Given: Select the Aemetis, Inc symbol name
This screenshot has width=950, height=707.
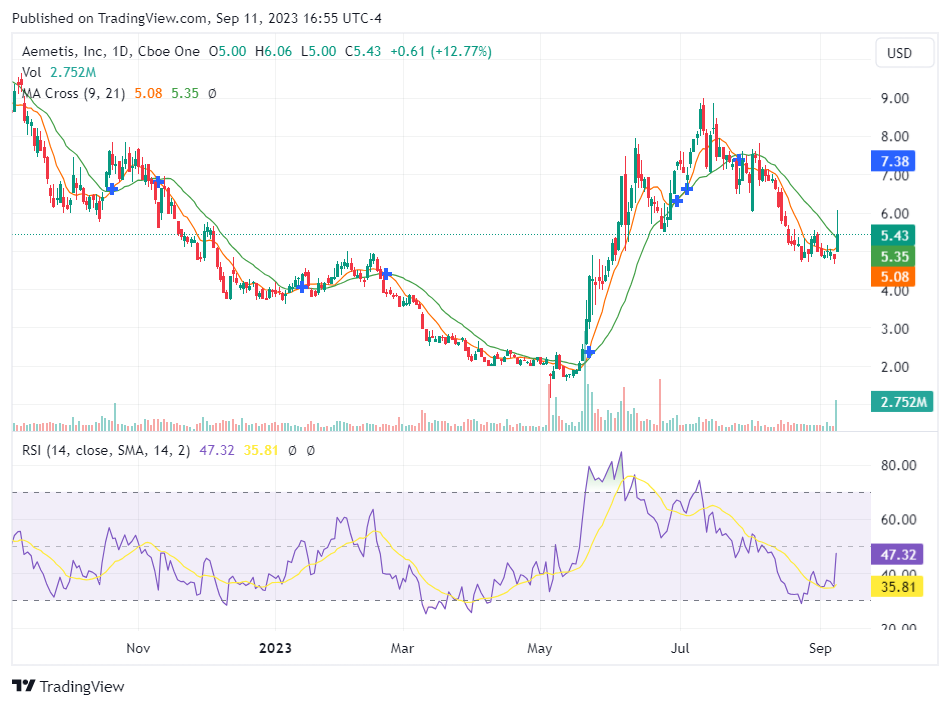Looking at the screenshot, I should (63, 51).
